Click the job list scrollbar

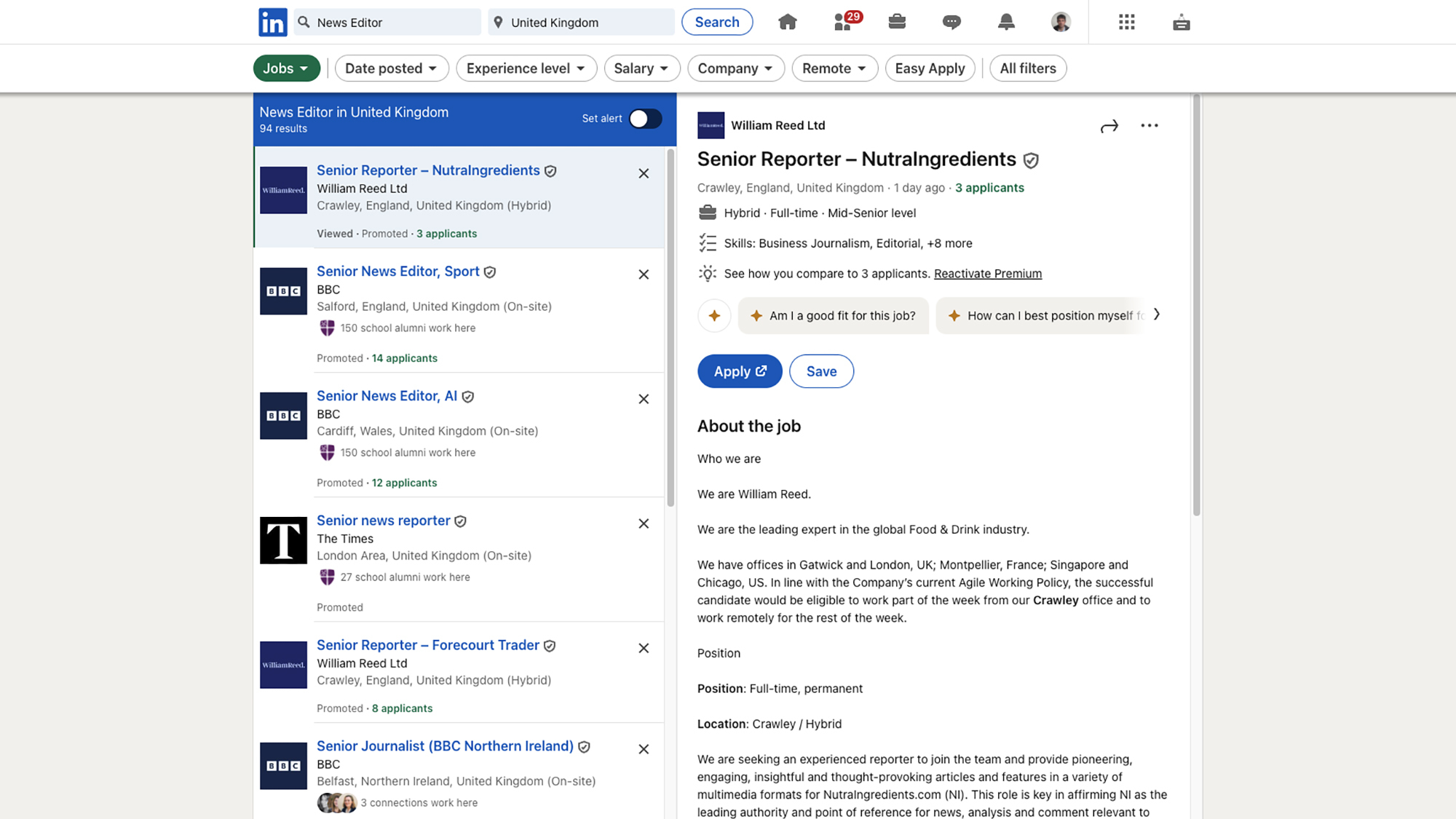tap(670, 328)
